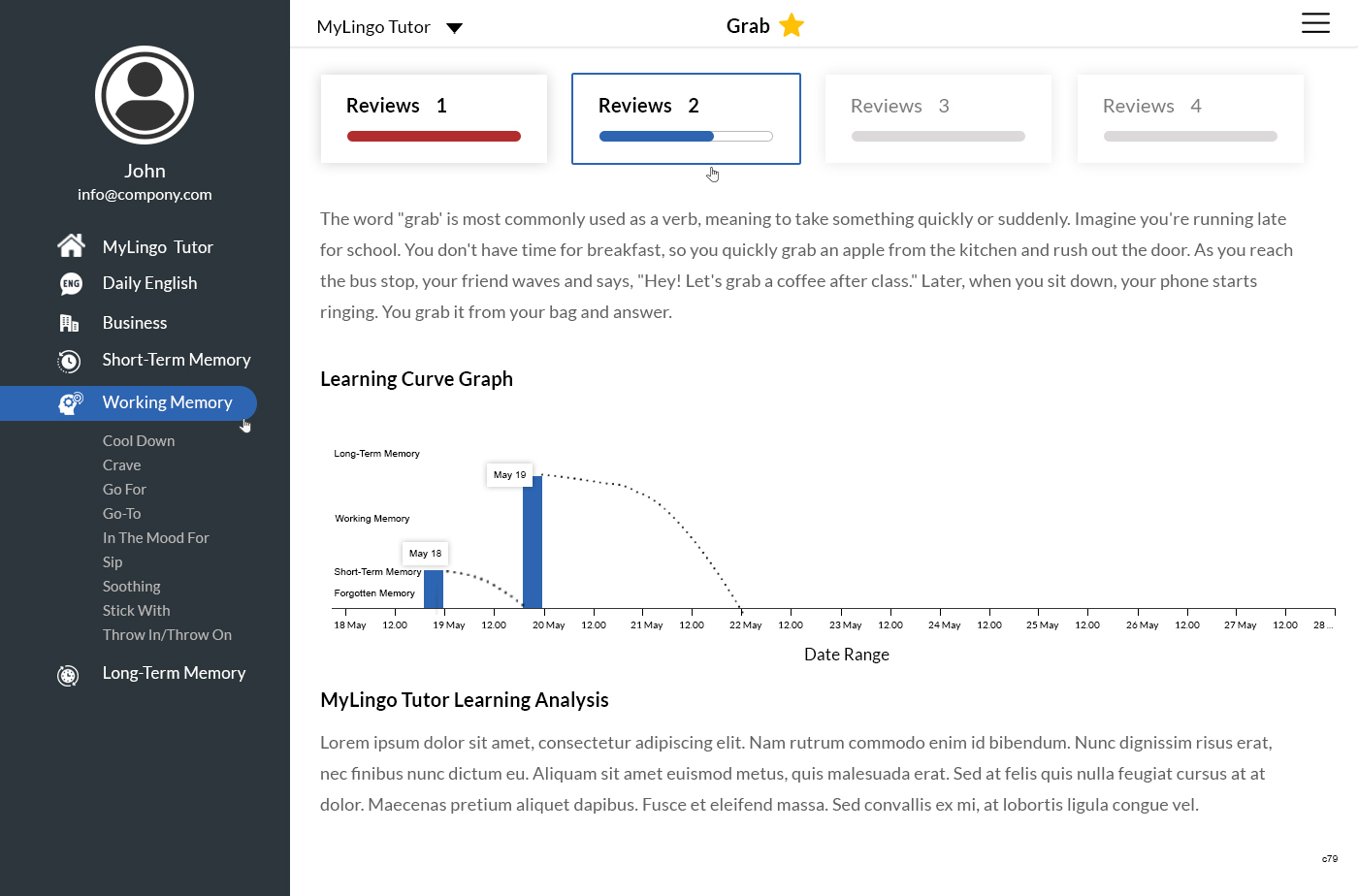This screenshot has width=1358, height=896.
Task: Open Long-Term Memory in sidebar
Action: tap(174, 673)
